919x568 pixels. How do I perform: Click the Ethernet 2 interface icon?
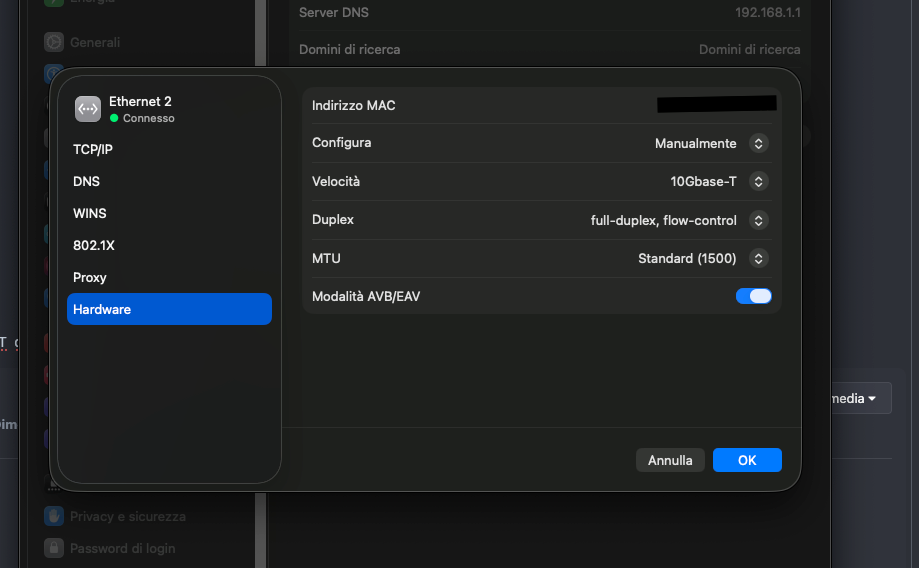(x=88, y=109)
